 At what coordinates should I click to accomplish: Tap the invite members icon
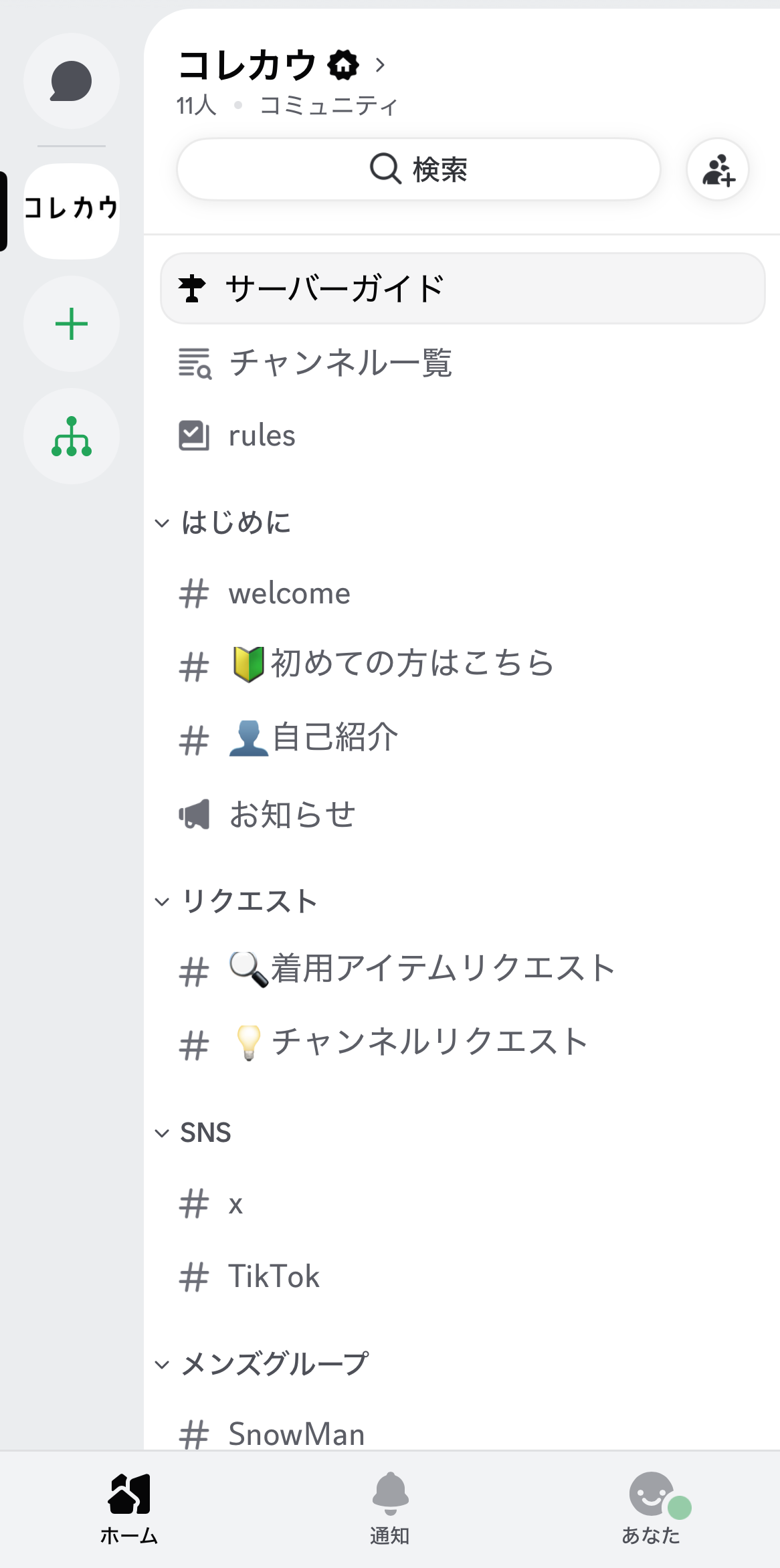[718, 170]
